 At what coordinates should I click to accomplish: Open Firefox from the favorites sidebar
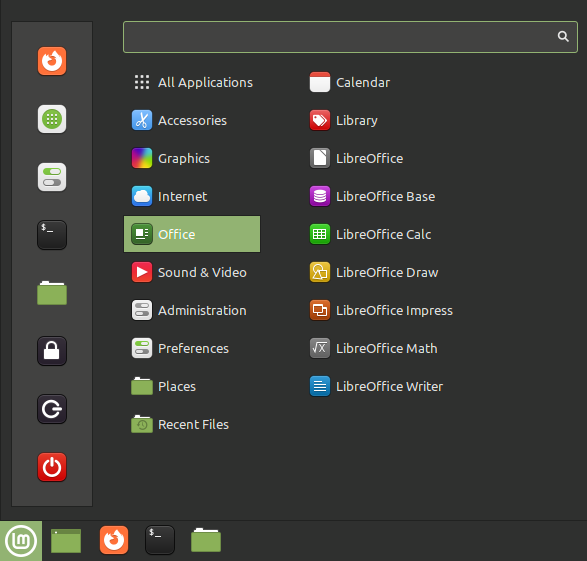click(x=52, y=61)
